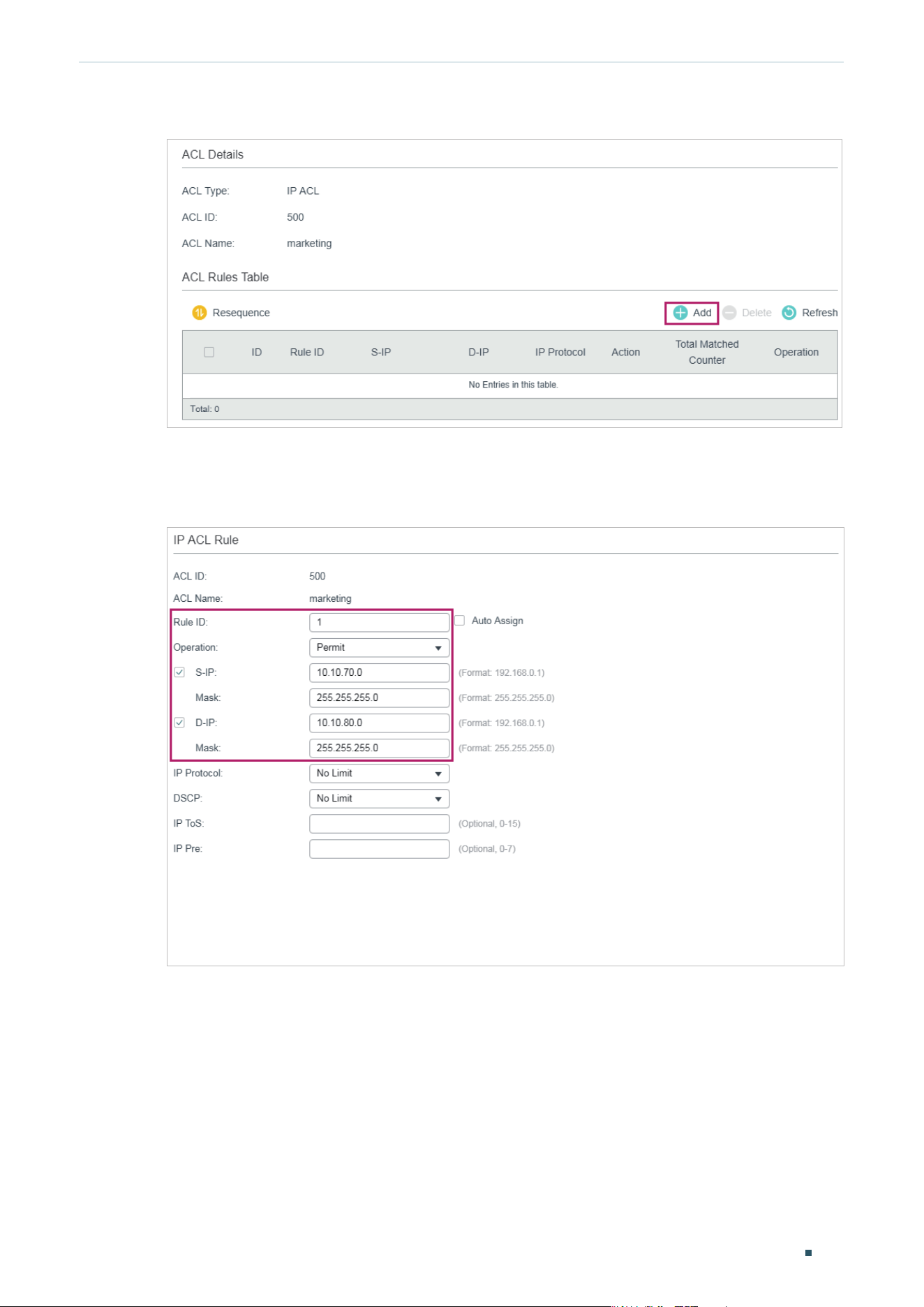
Task: Click the 'IP ACL' type value
Action: pyautogui.click(x=303, y=191)
